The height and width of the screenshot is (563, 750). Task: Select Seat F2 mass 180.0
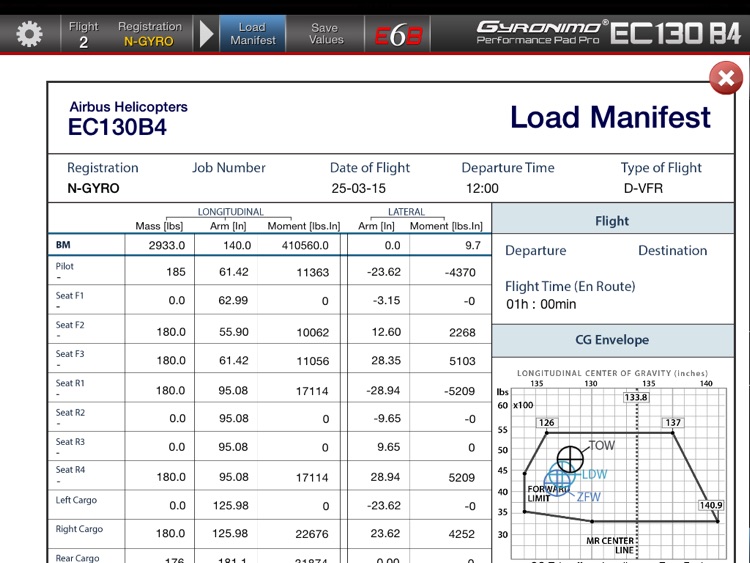(x=171, y=332)
